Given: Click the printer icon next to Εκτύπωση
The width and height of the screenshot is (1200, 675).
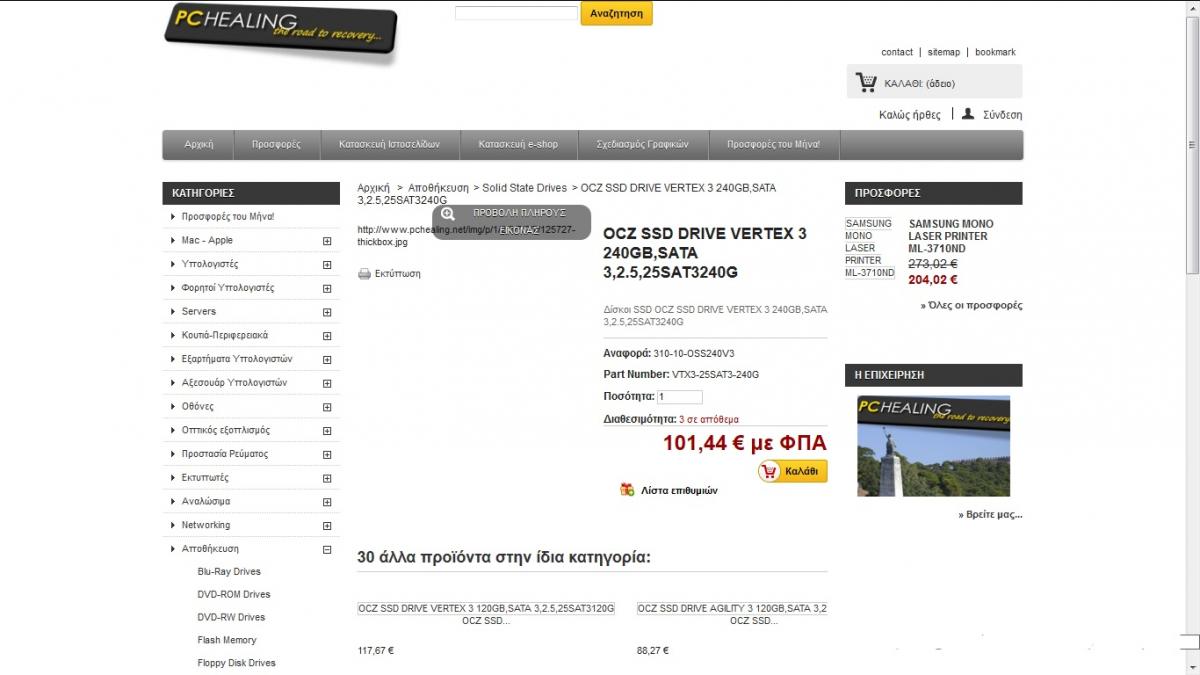Looking at the screenshot, I should (364, 274).
